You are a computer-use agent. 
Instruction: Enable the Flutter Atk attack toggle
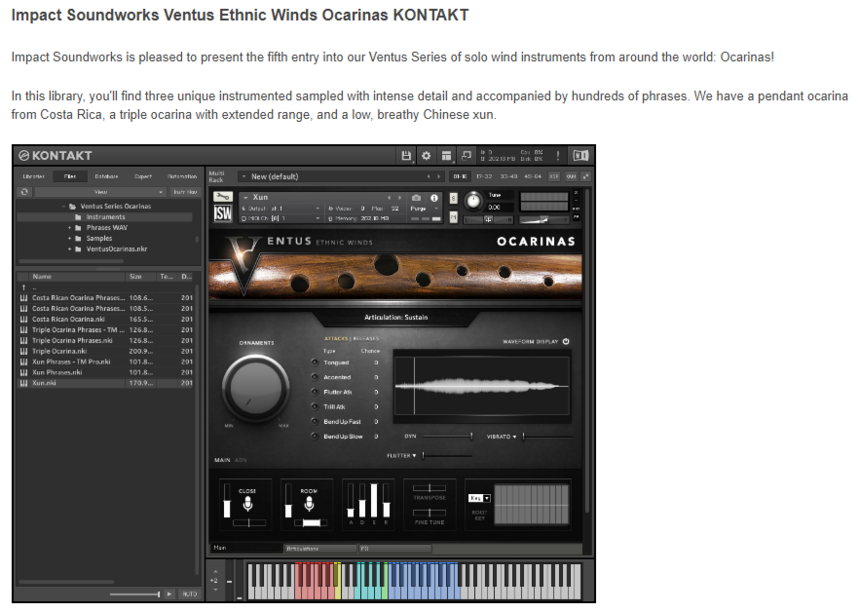pos(316,392)
